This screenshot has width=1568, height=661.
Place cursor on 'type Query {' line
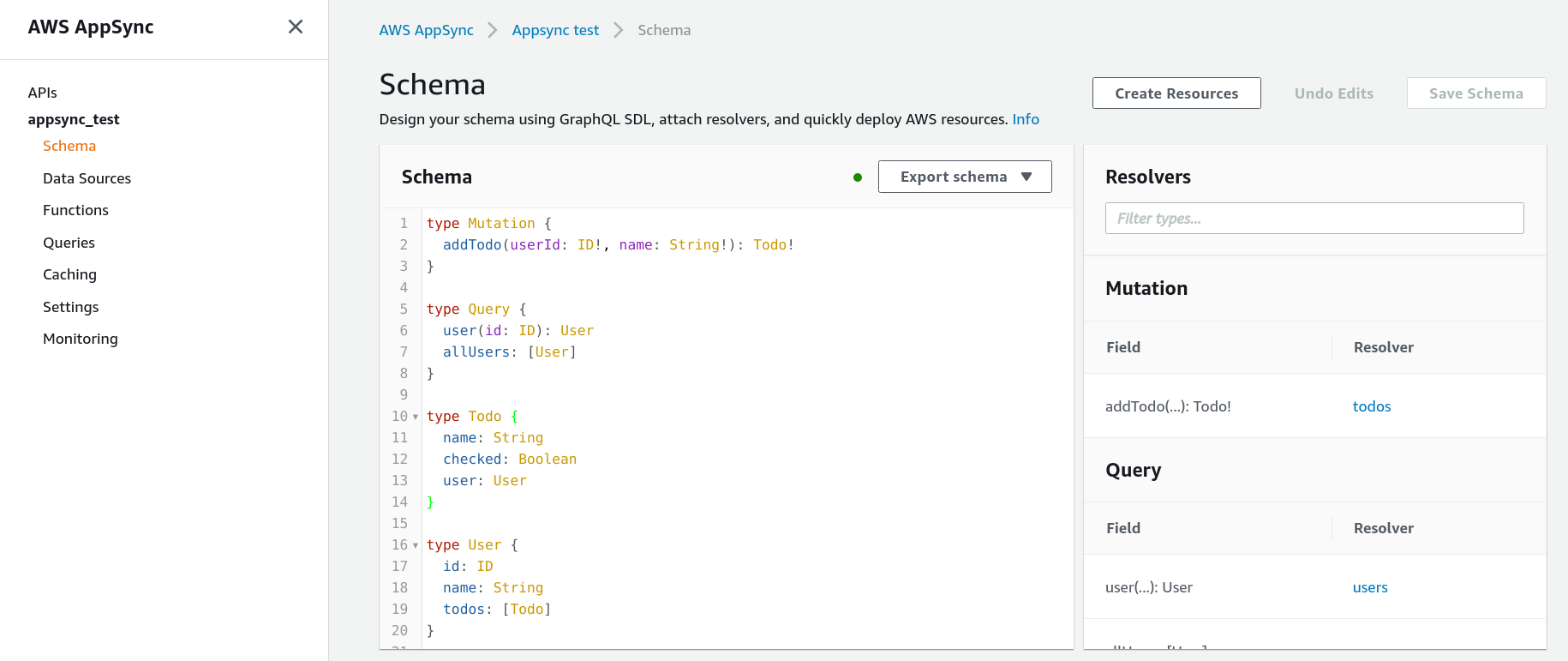click(x=476, y=309)
